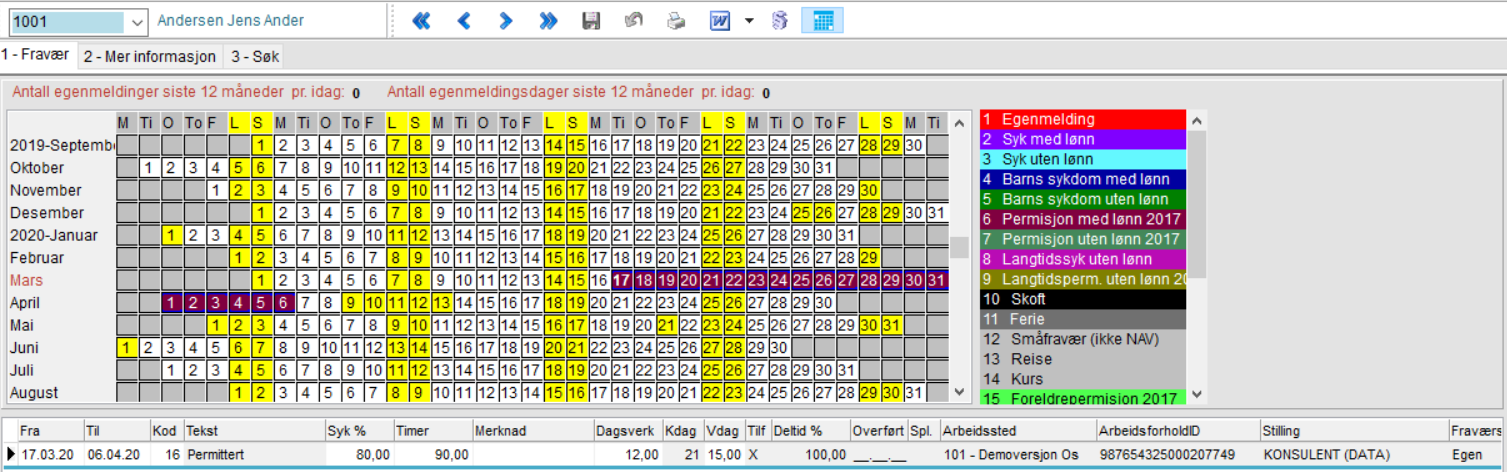
Task: Select Småfravær (ikke NAV) code
Action: (x=1082, y=339)
